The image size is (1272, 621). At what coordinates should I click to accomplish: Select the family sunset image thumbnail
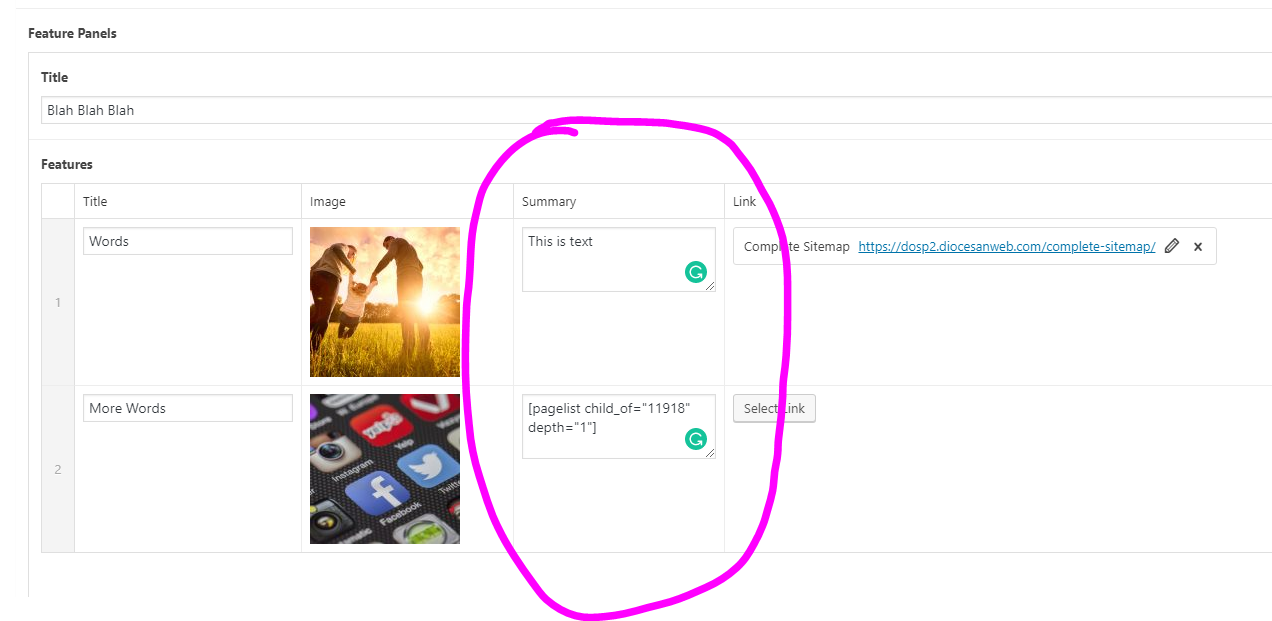click(x=385, y=302)
